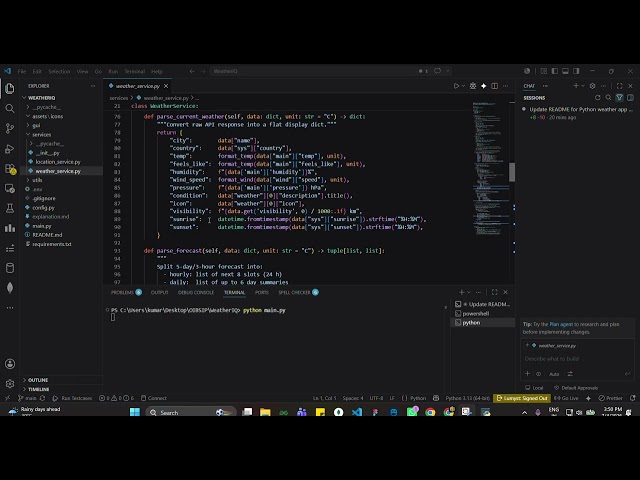The width and height of the screenshot is (640, 480).
Task: Open the Testing flask view
Action: pos(10,208)
